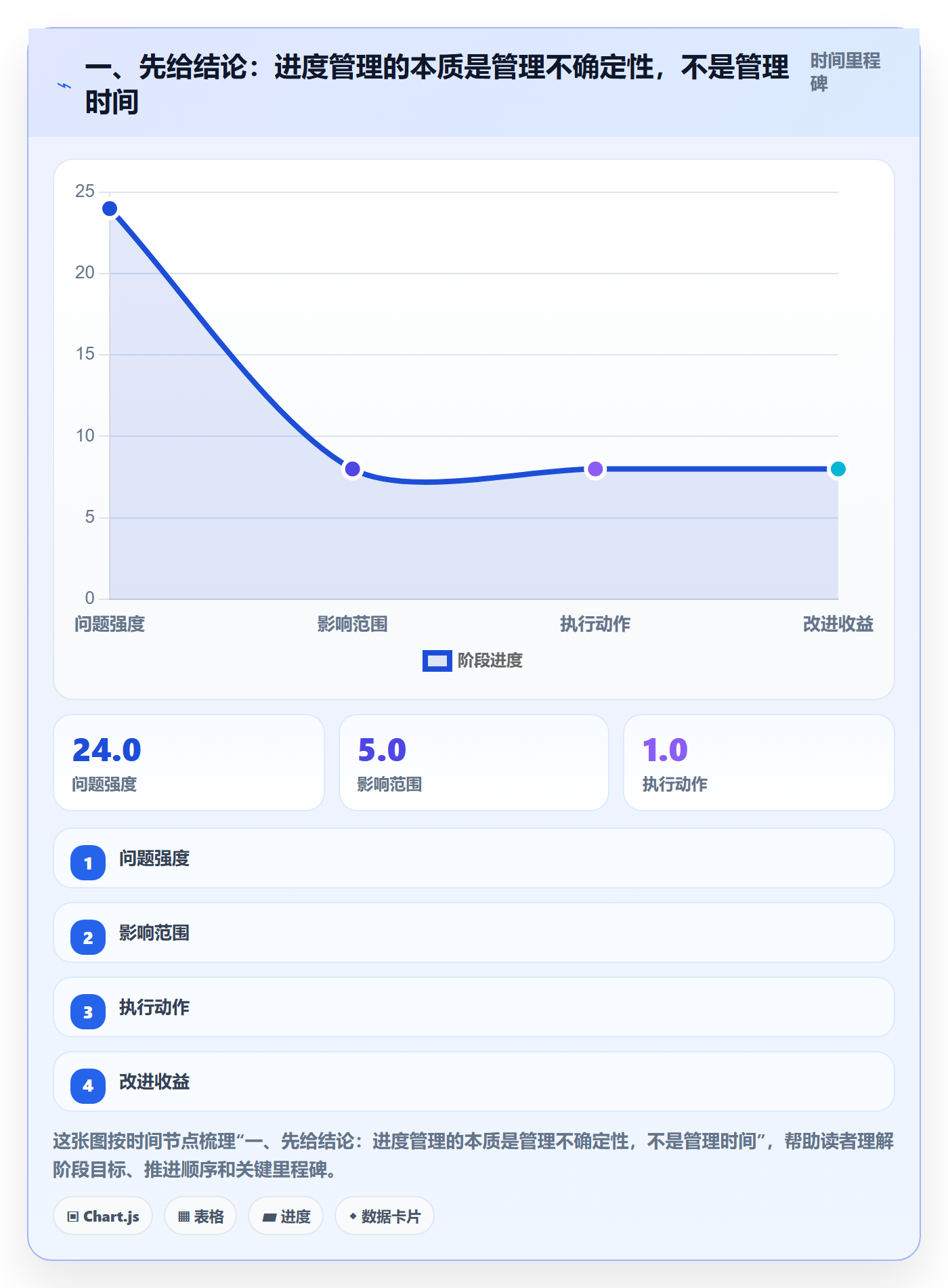Click the y-axis value 15
948x1288 pixels.
click(85, 354)
